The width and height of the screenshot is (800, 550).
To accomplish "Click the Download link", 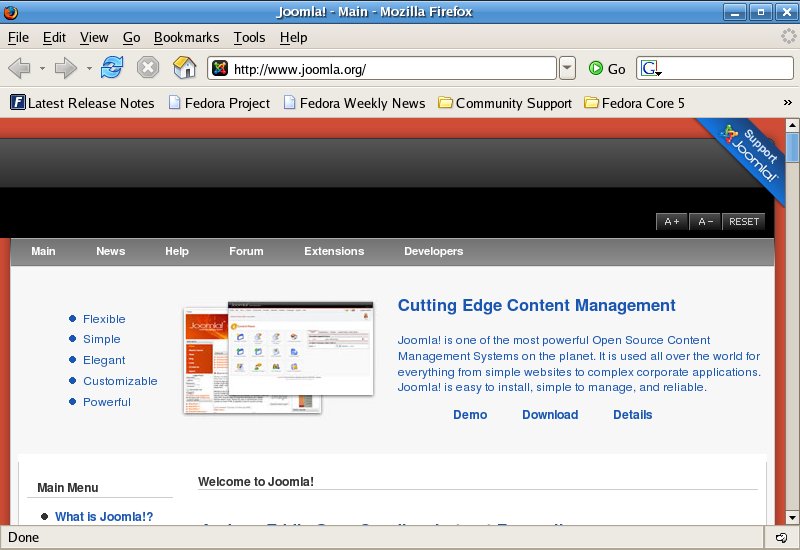I will [x=550, y=415].
